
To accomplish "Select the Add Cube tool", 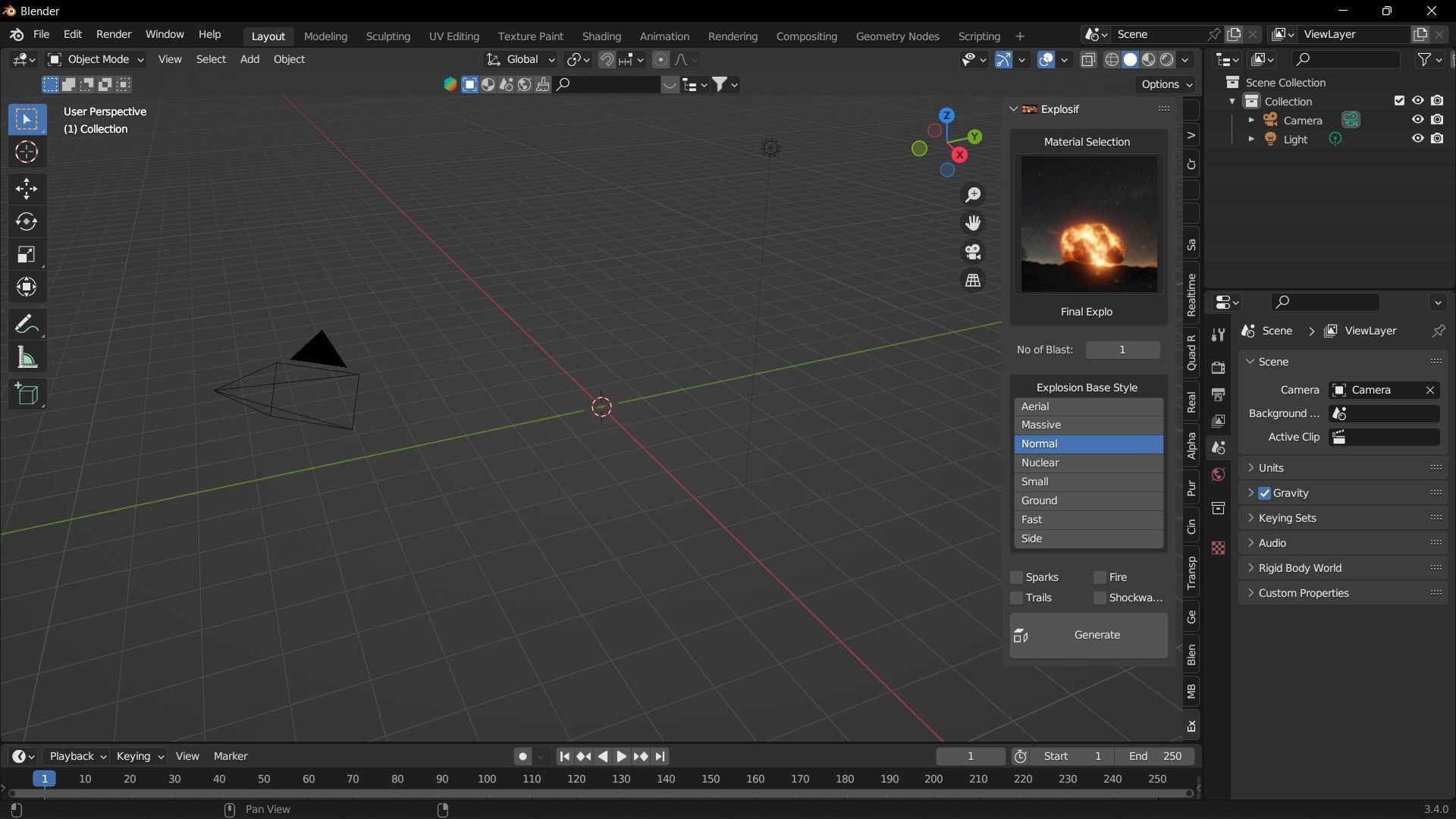I will (x=27, y=394).
